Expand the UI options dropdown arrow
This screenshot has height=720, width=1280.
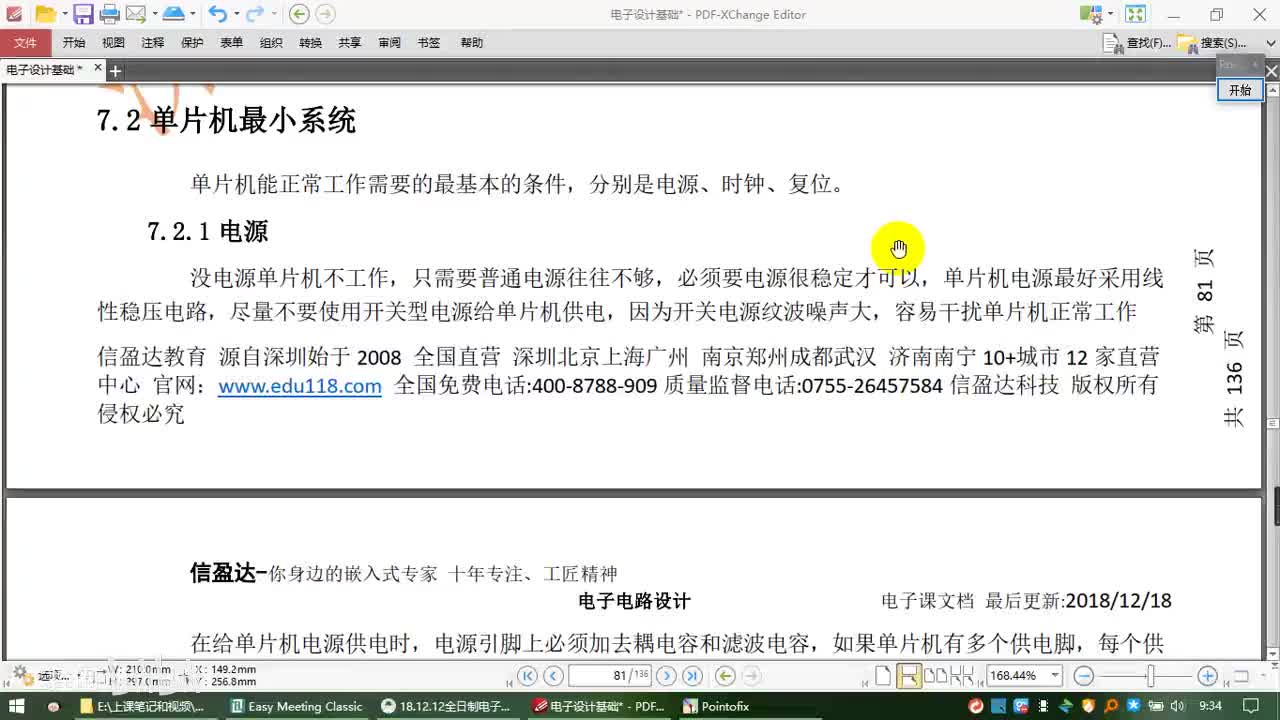coord(1110,14)
